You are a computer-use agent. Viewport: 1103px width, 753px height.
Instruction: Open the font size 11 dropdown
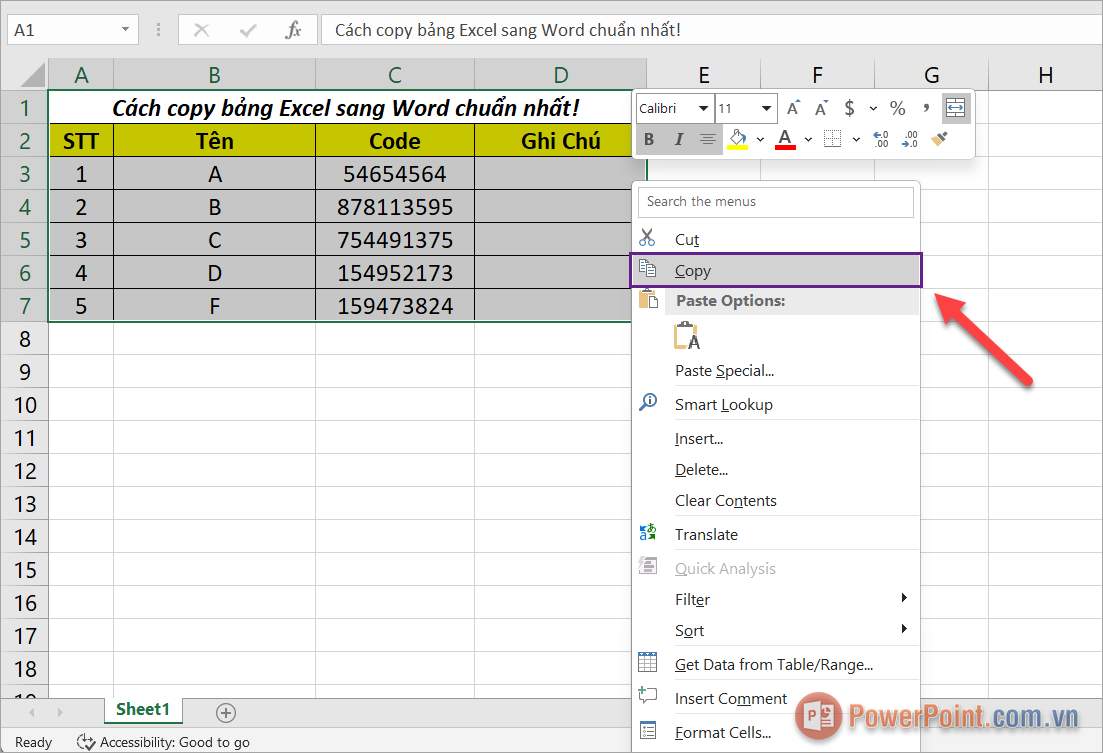tap(767, 108)
